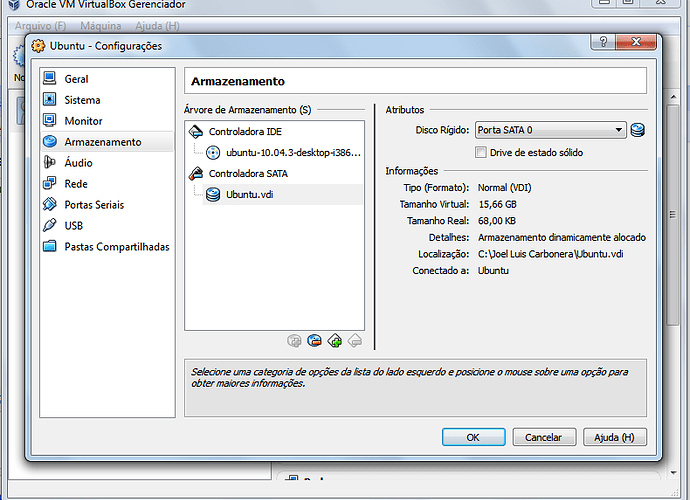The width and height of the screenshot is (690, 500).
Task: Open the Ajuda (H) menu in Gerenciador
Action: coord(157,26)
